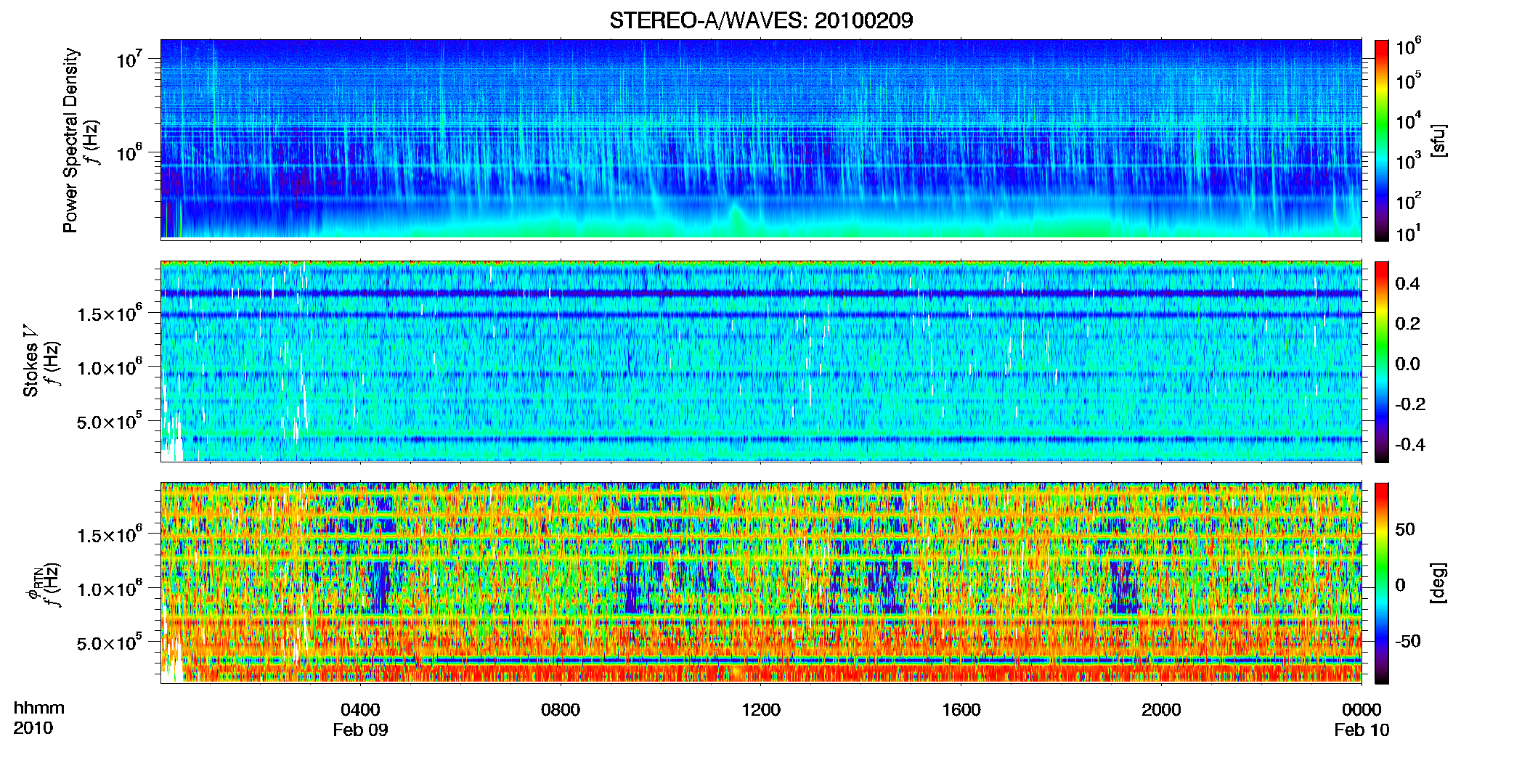Click the Stokes V color bar
This screenshot has height=784, width=1522.
(x=1382, y=362)
